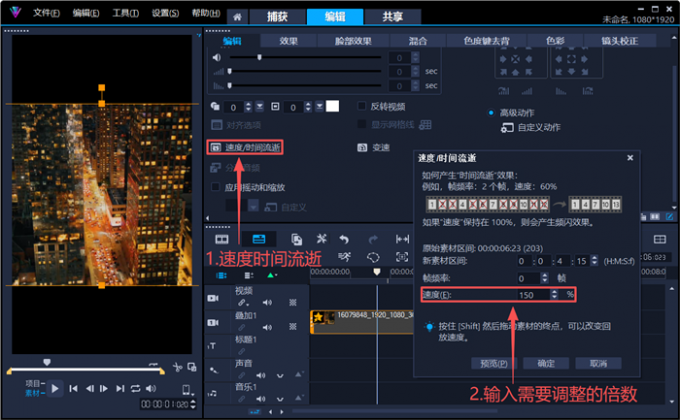Image resolution: width=680 pixels, height=420 pixels.
Task: Confirm with the 确定 button
Action: tap(546, 364)
